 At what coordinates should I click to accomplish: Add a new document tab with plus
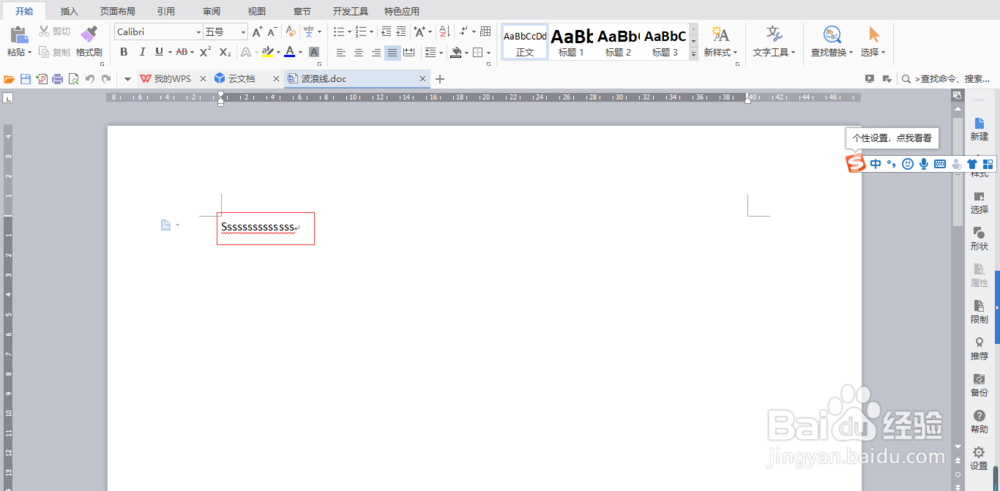point(439,79)
